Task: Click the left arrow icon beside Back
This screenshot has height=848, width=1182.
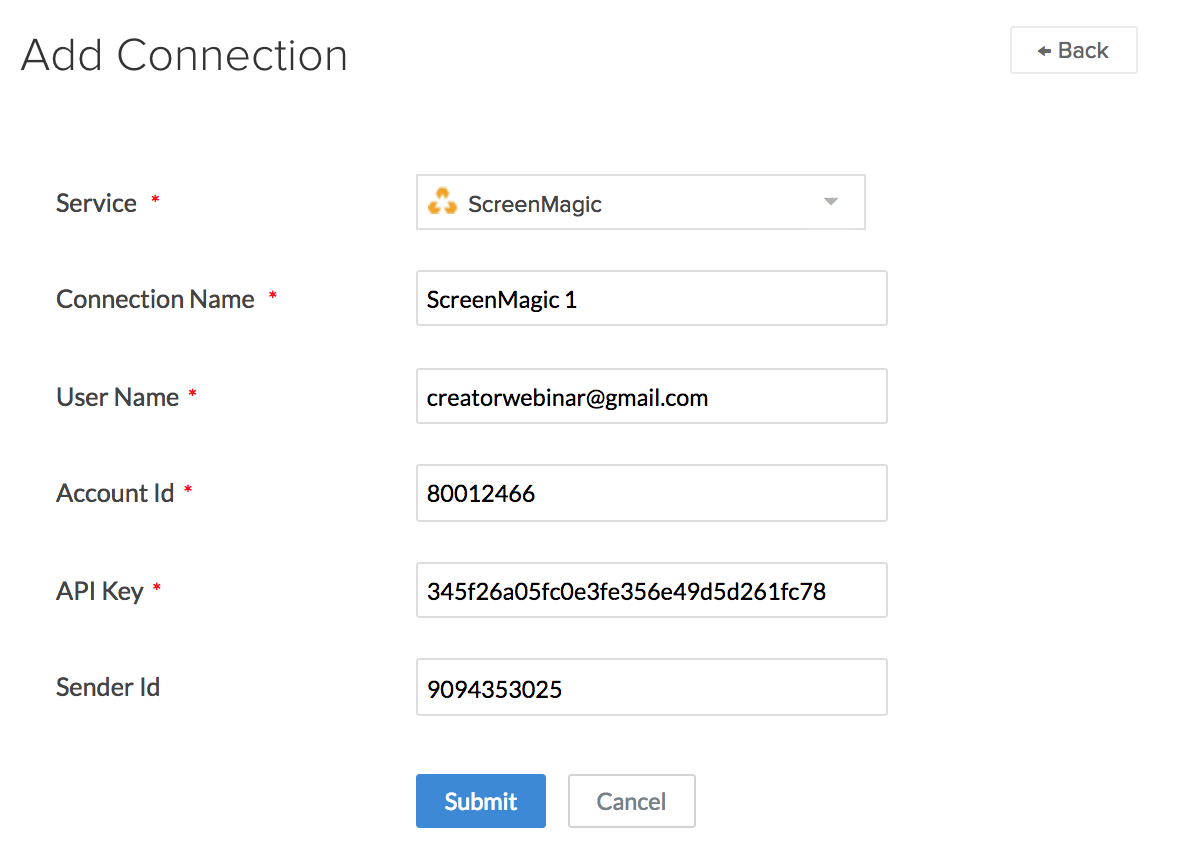Action: coord(1044,51)
